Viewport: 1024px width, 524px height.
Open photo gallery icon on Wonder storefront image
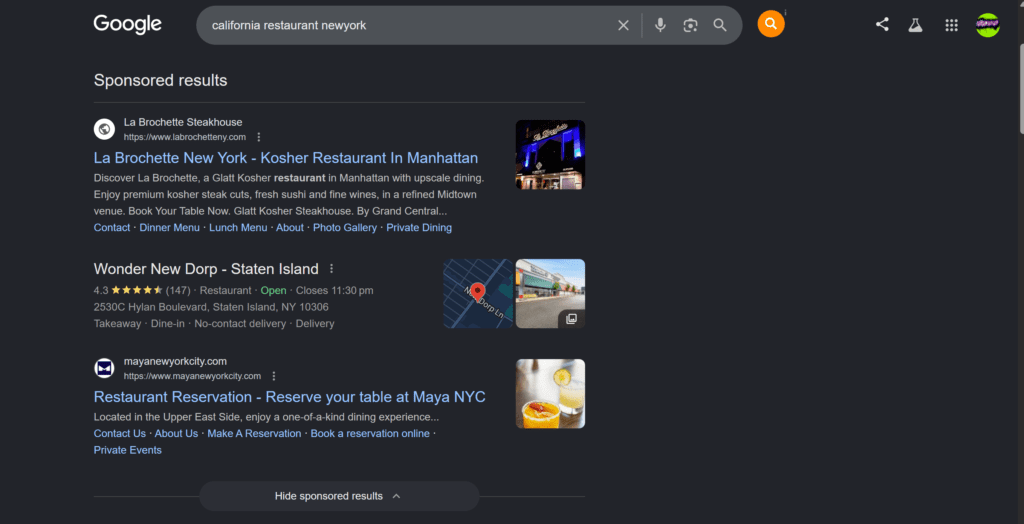click(571, 319)
